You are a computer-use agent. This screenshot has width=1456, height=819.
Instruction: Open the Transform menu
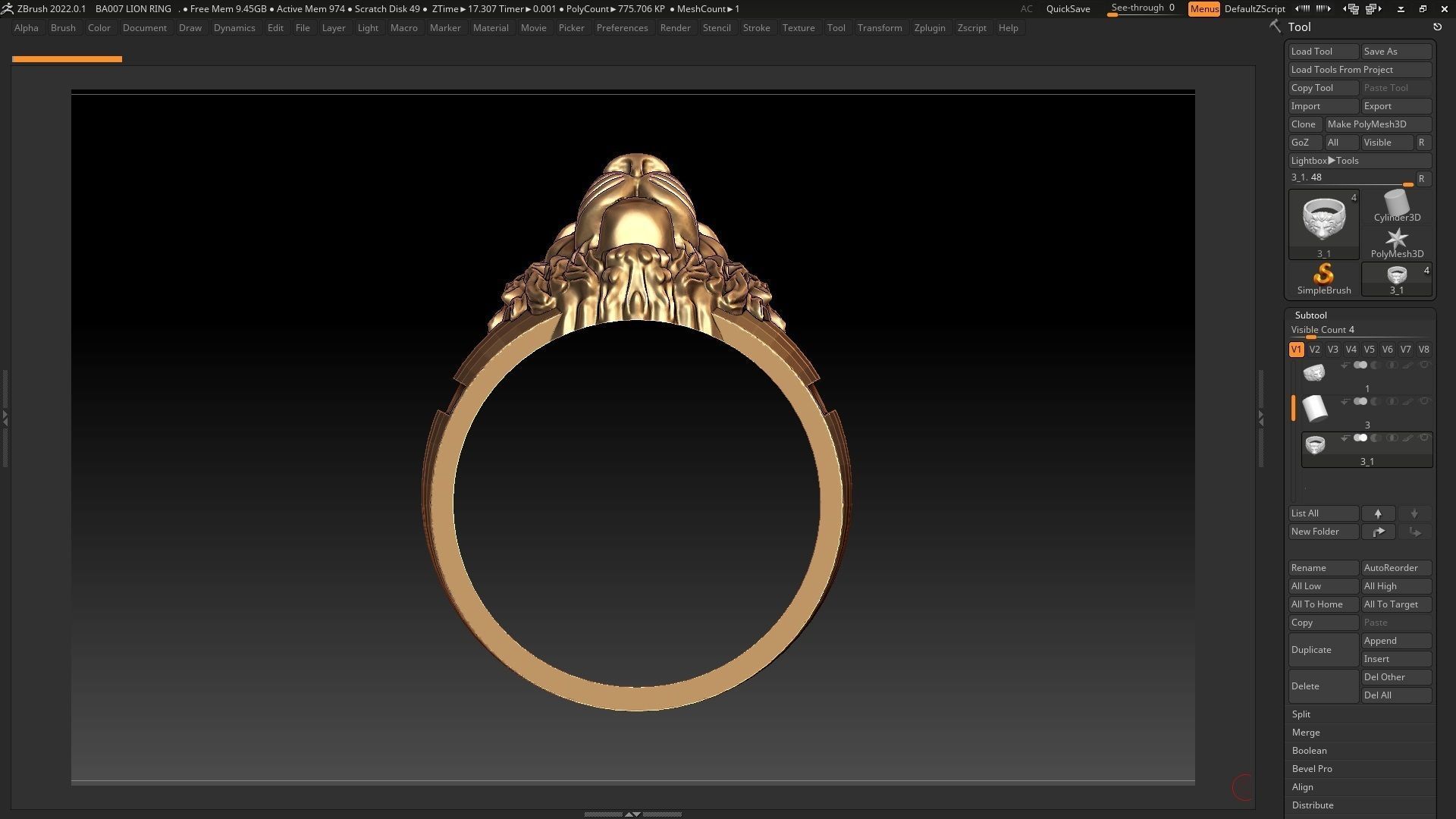(x=880, y=28)
